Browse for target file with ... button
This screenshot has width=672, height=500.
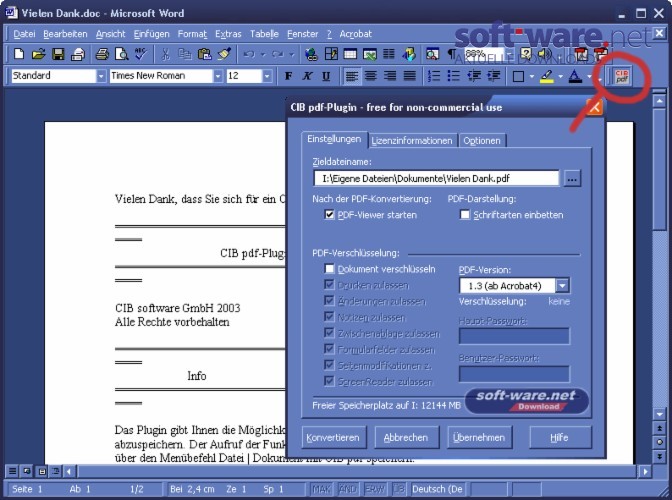[572, 179]
